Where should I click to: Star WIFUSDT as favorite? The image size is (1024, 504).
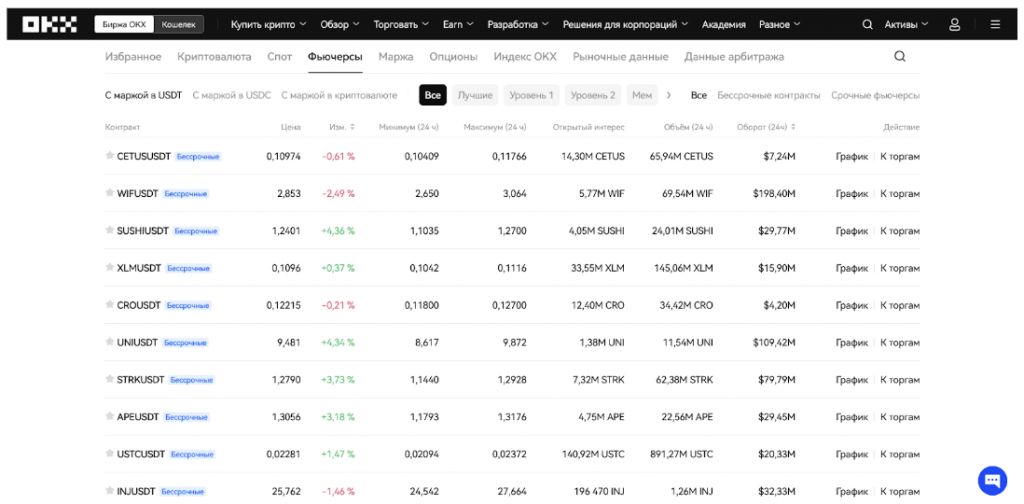pyautogui.click(x=110, y=193)
